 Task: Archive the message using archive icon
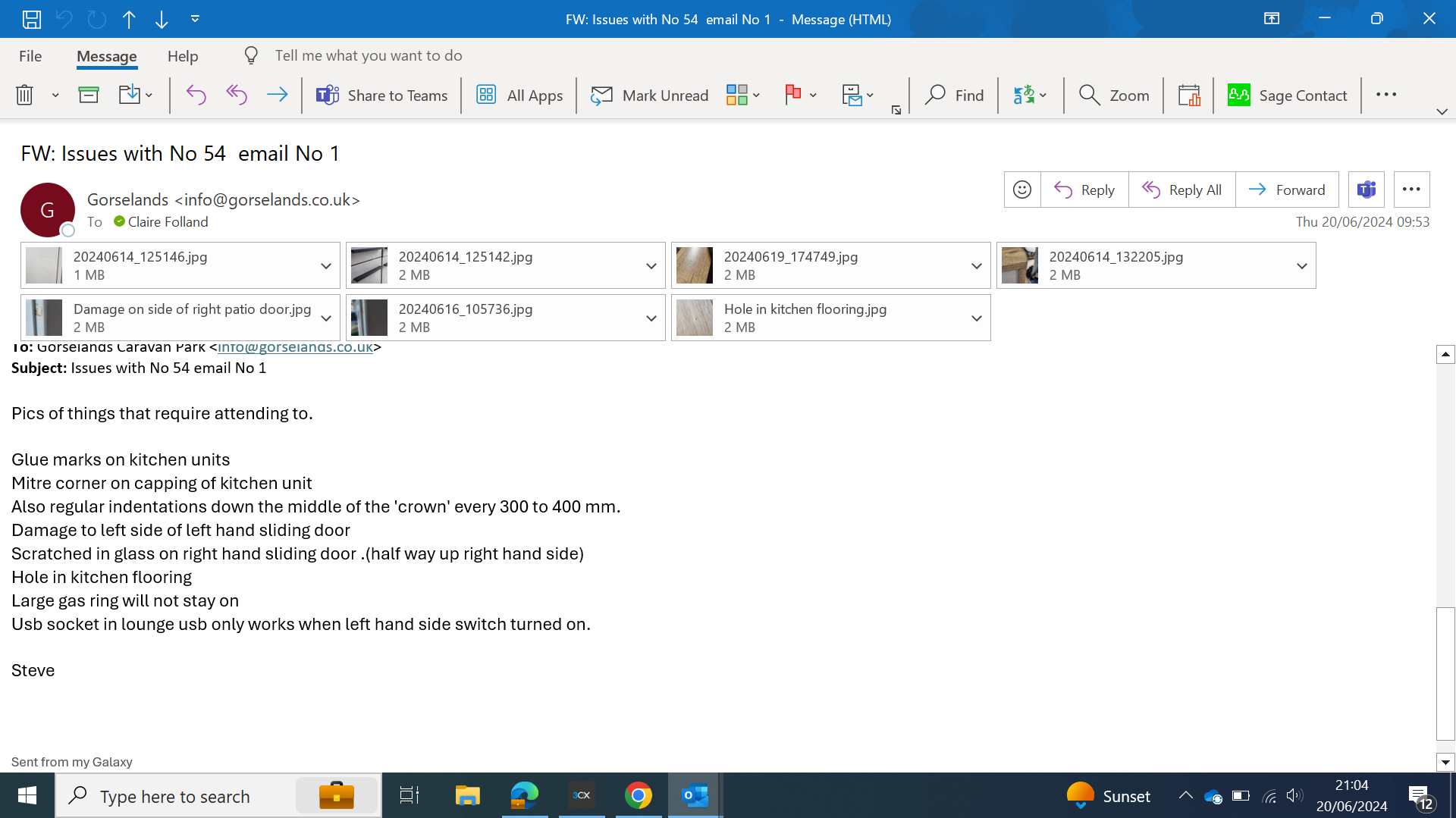(x=89, y=95)
